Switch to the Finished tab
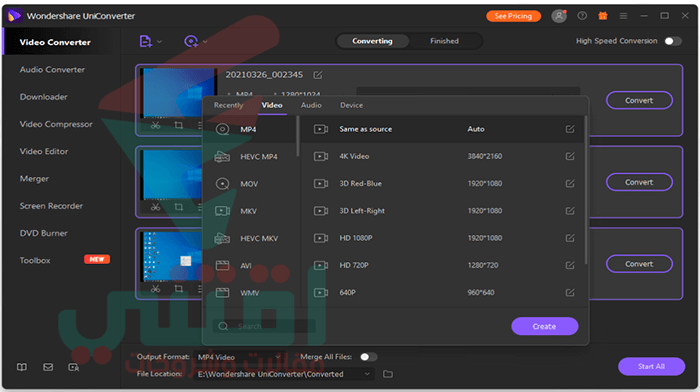 click(444, 41)
